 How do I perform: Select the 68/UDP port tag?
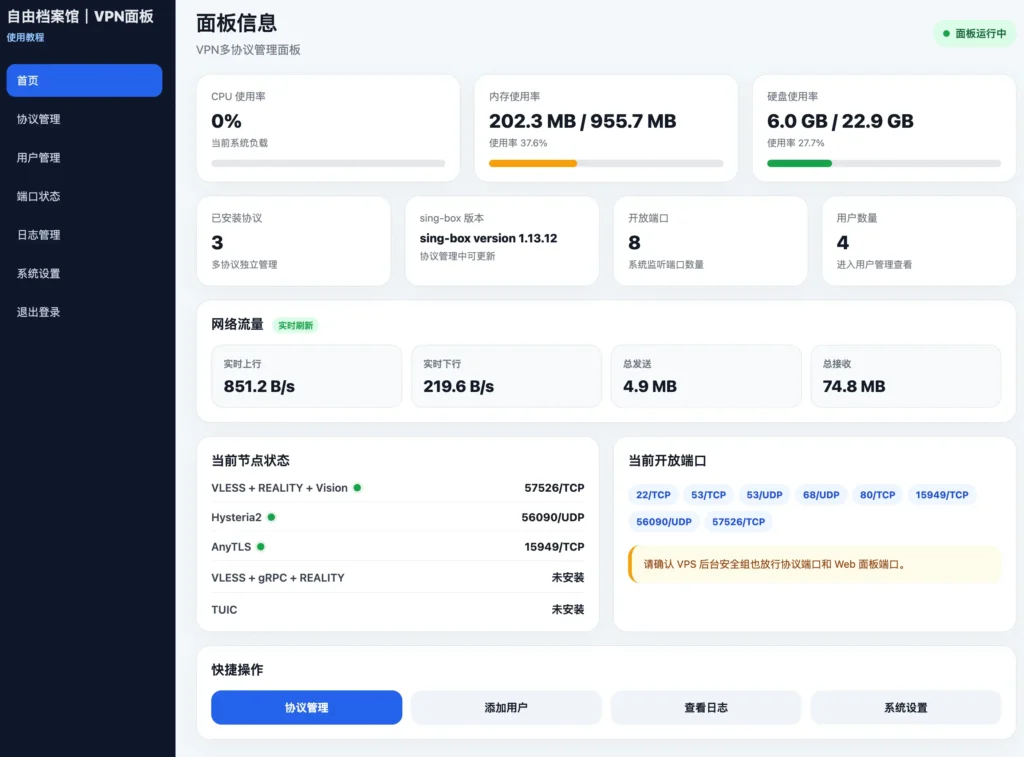(821, 494)
